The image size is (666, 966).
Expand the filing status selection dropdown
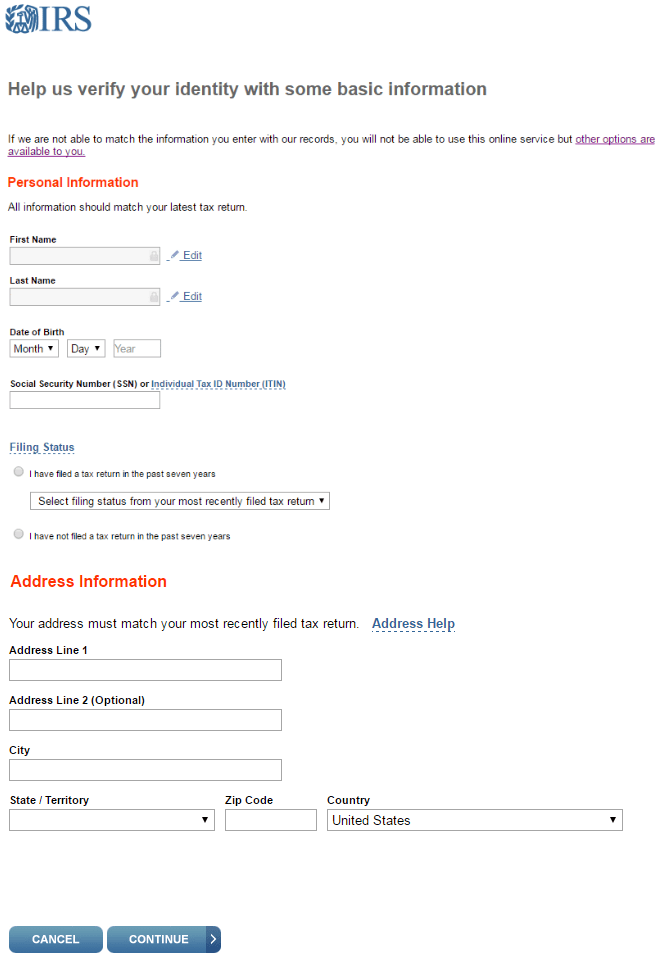pyautogui.click(x=180, y=501)
